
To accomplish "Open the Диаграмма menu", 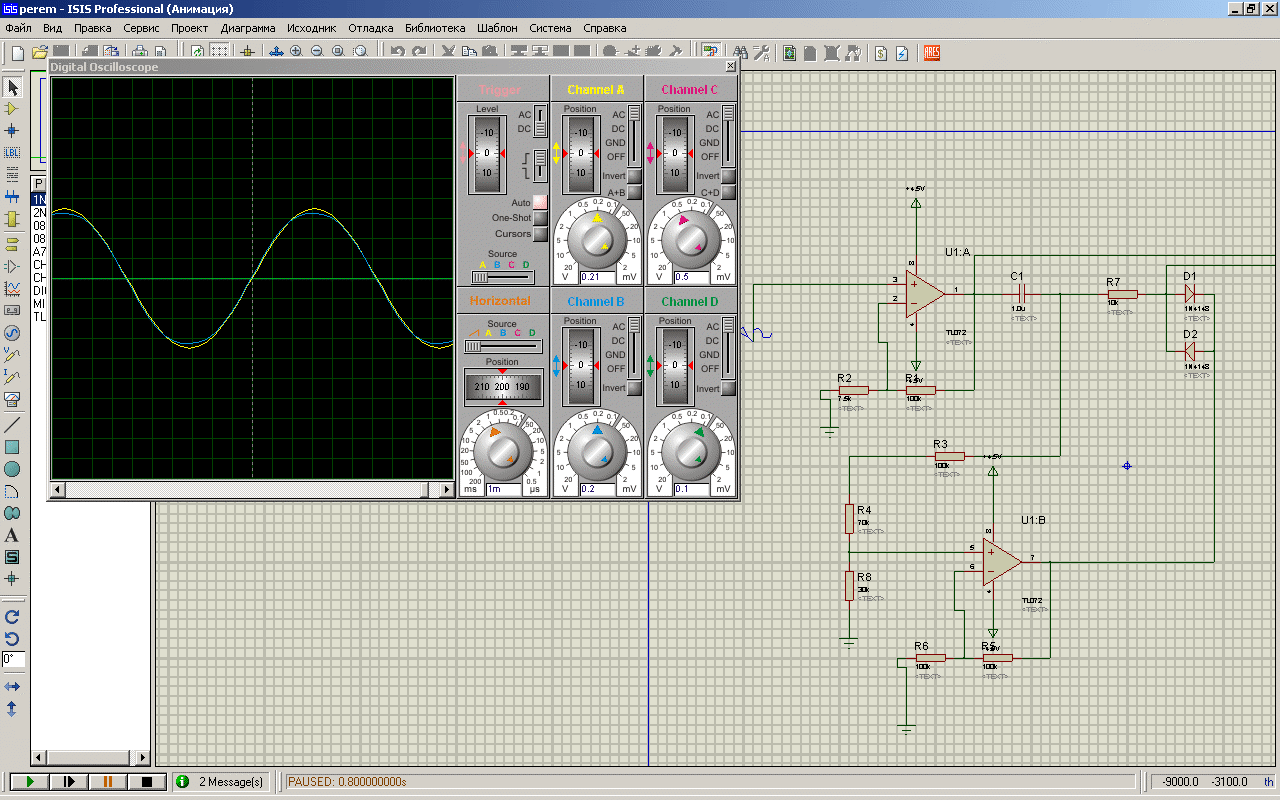I will (x=248, y=28).
